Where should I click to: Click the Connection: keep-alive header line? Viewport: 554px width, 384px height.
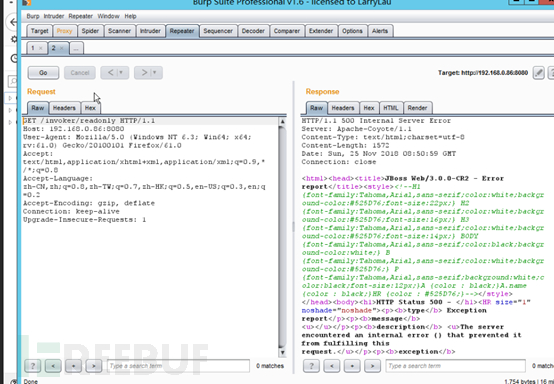tap(71, 211)
